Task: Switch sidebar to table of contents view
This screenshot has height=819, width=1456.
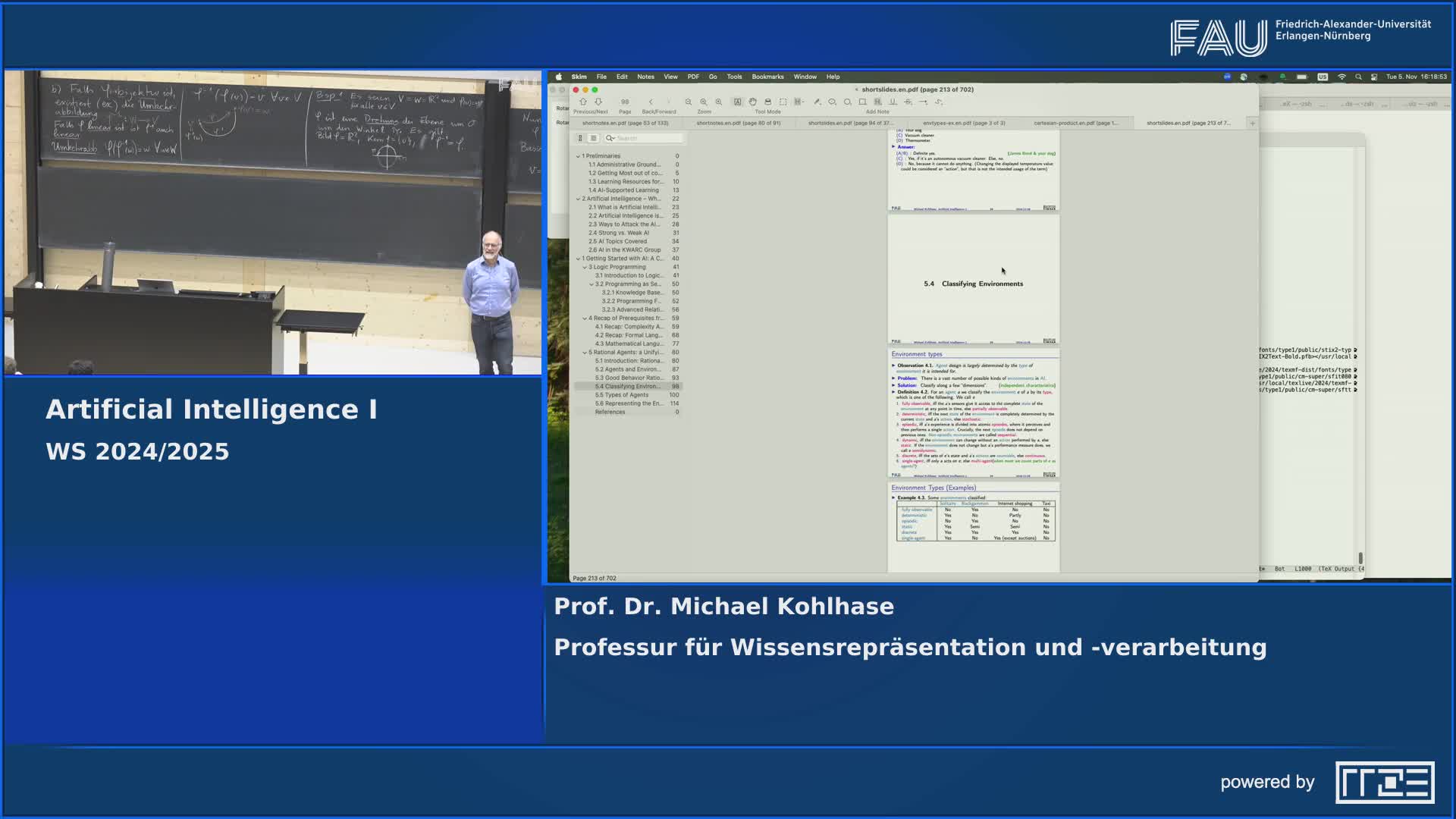Action: click(x=595, y=138)
